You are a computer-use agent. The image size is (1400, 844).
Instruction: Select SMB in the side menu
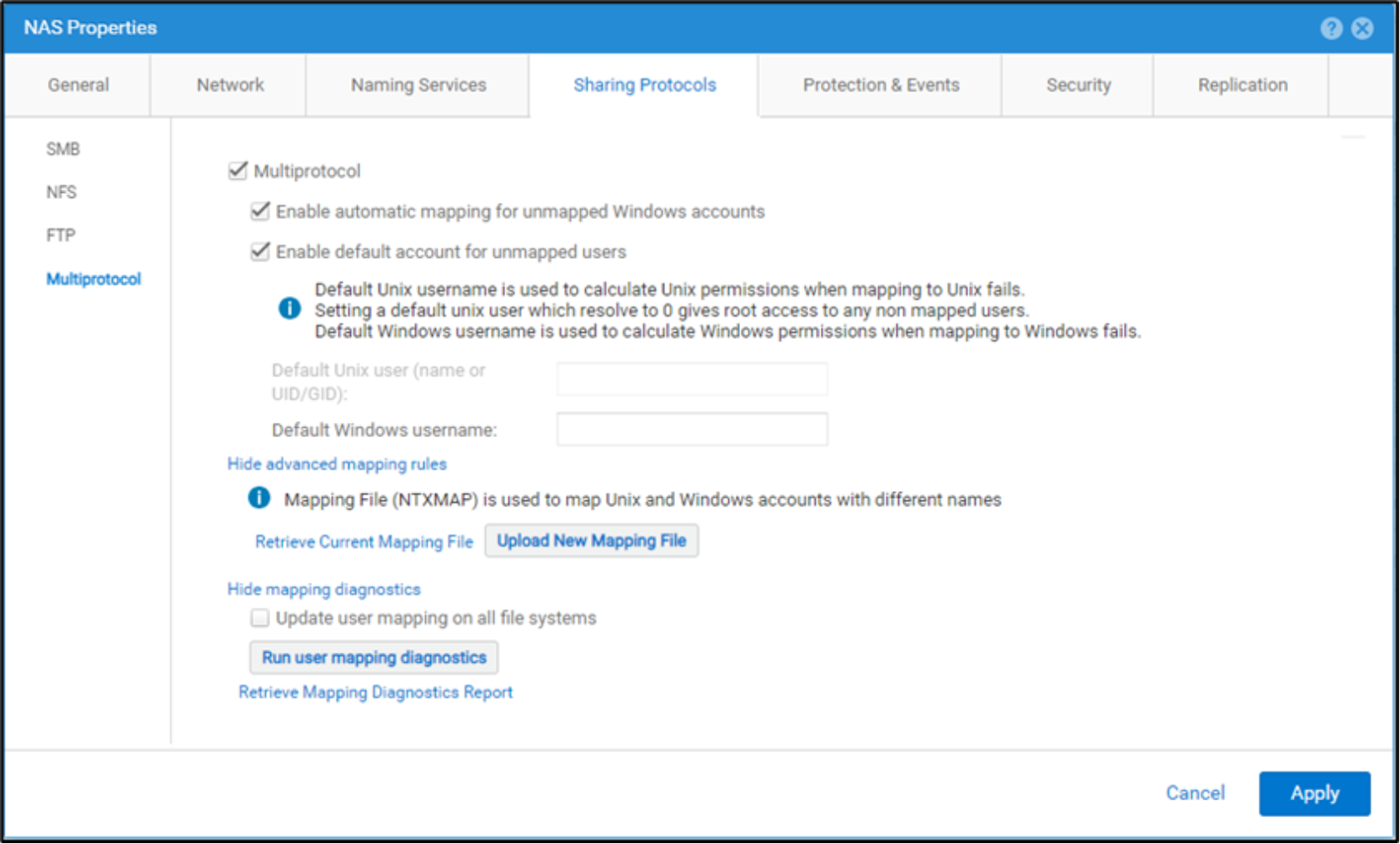(63, 149)
